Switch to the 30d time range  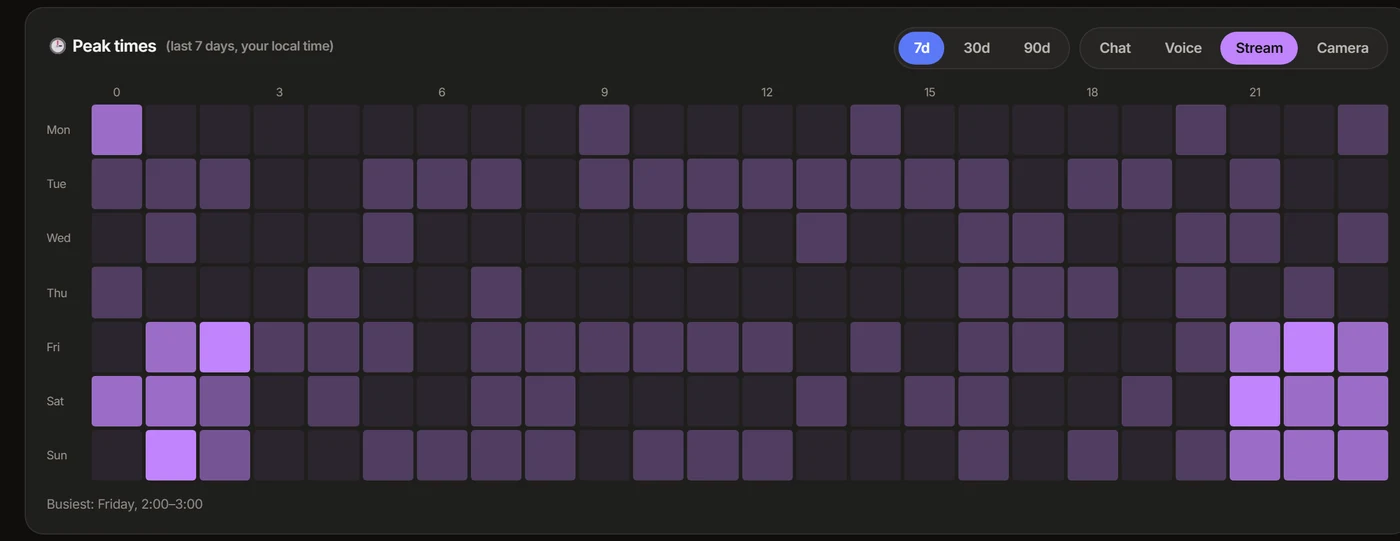click(976, 48)
